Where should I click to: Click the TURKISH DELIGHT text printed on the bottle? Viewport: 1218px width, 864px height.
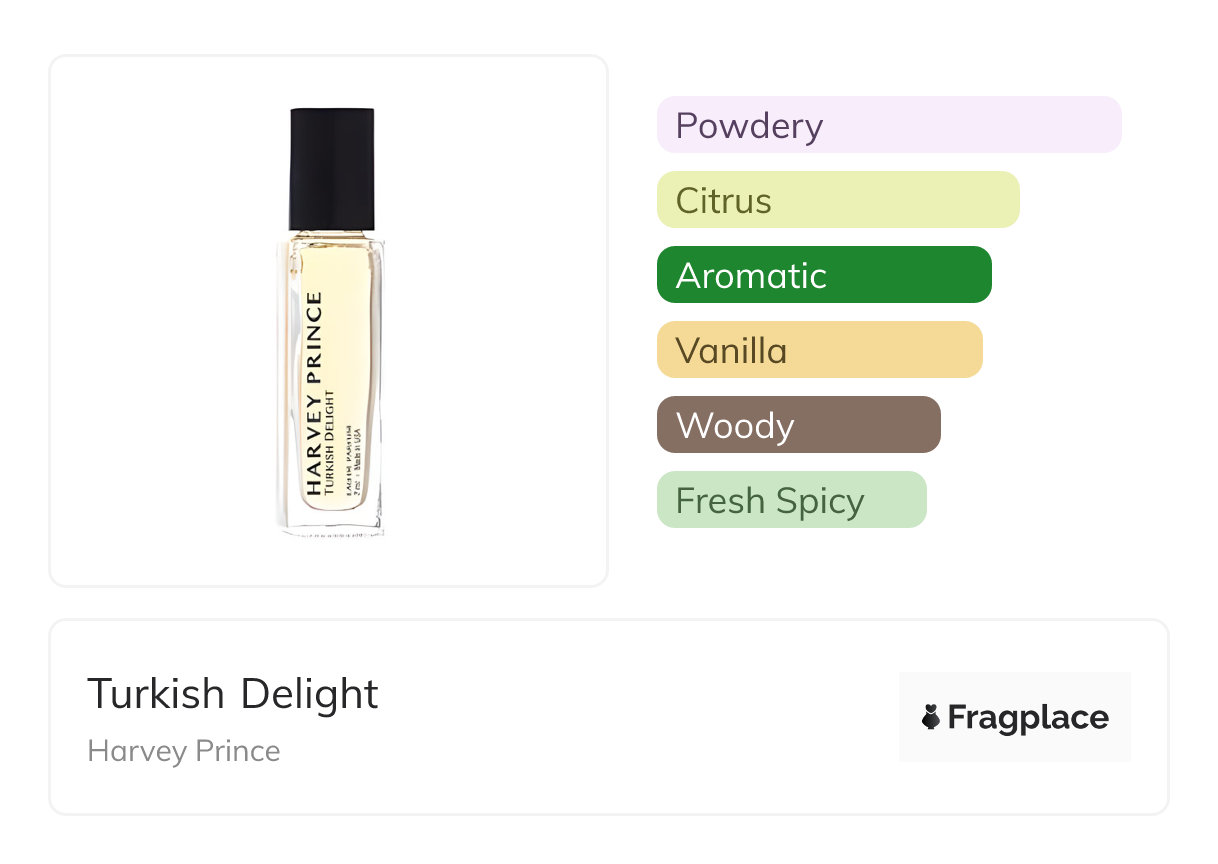click(x=332, y=441)
